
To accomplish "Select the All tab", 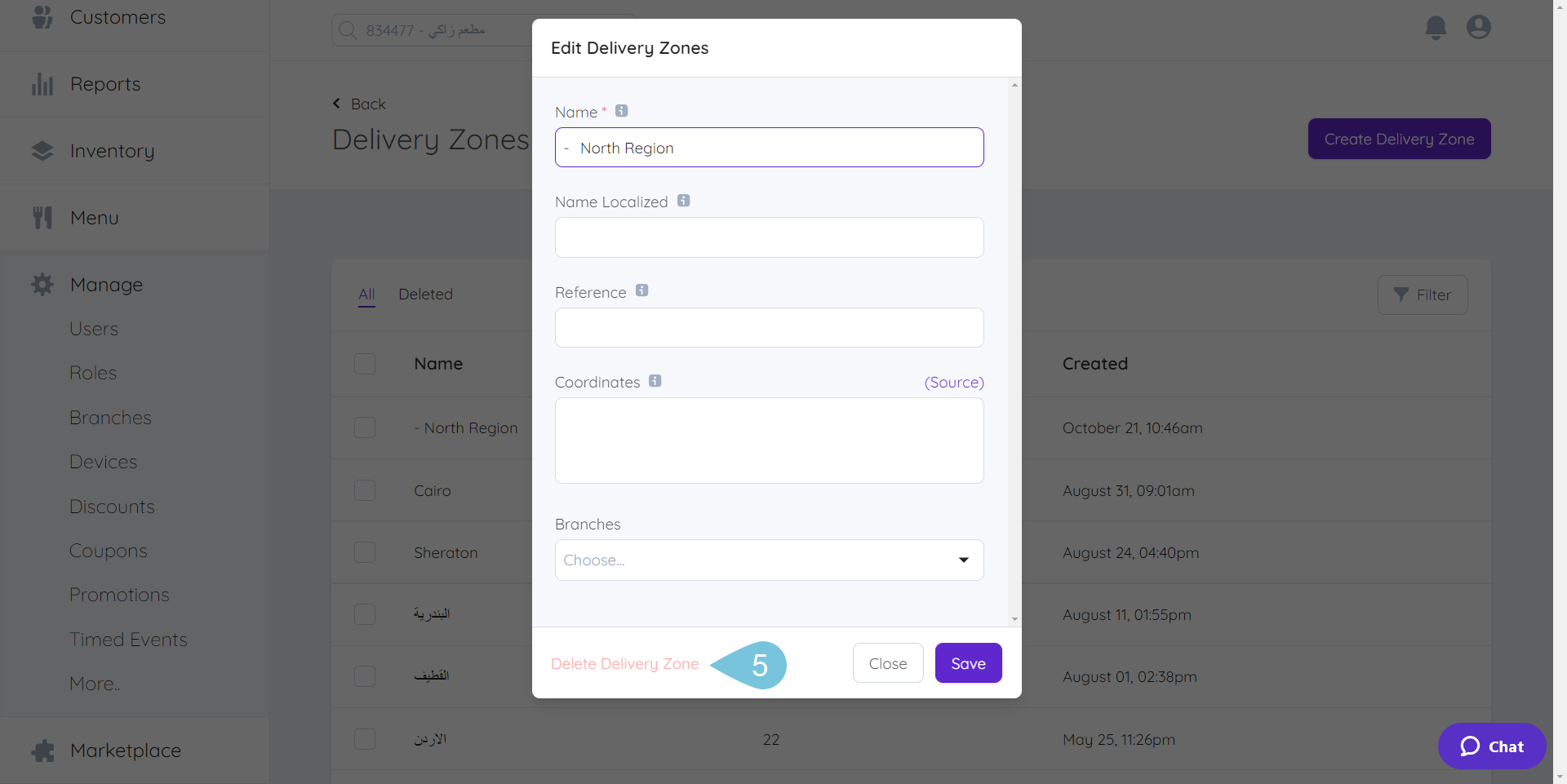I will [366, 295].
